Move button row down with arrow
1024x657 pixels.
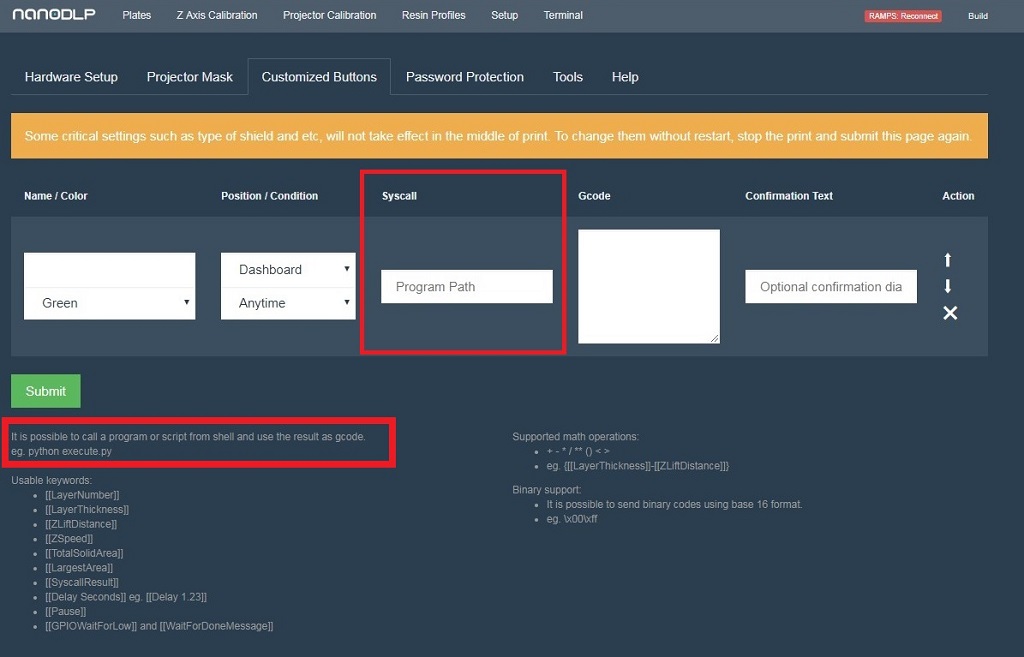pos(948,286)
